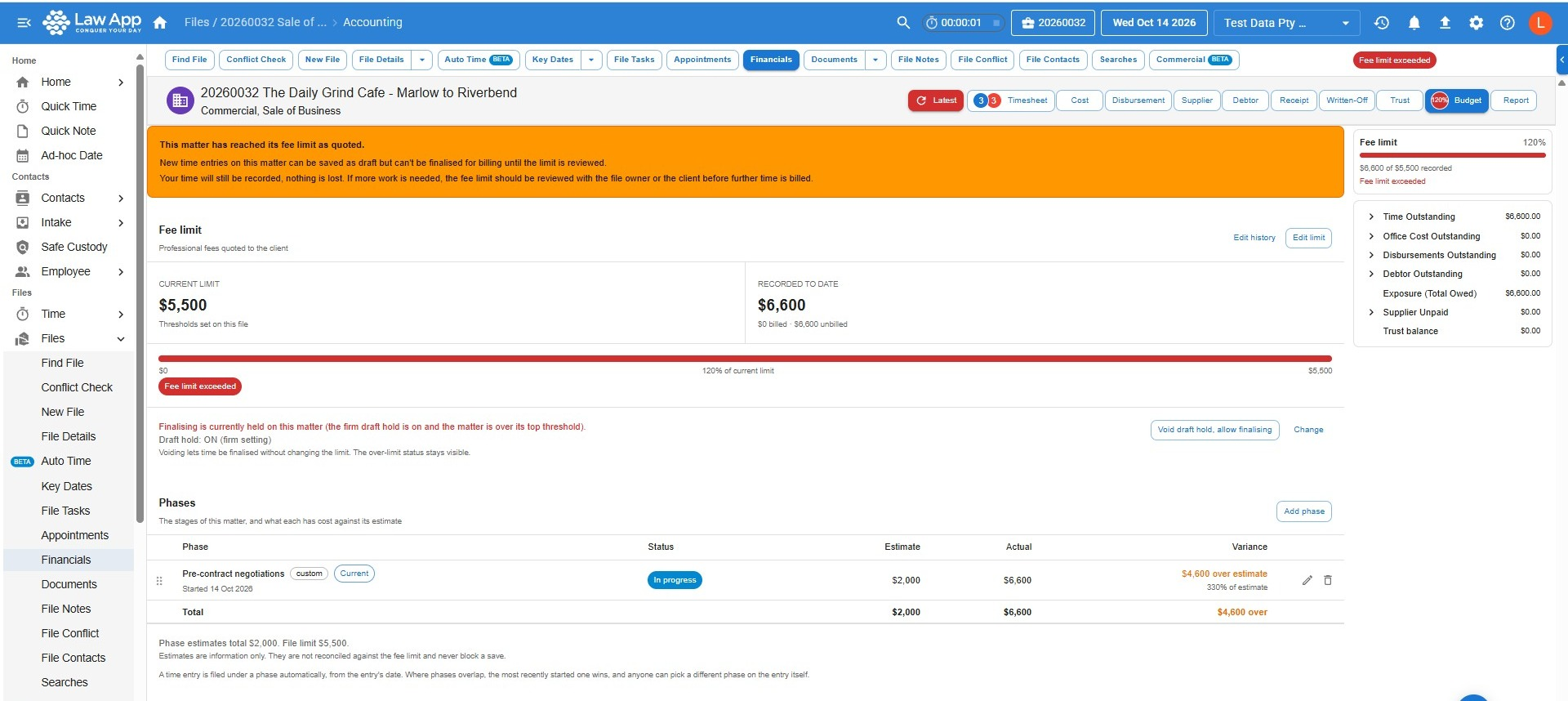1568x701 pixels.
Task: Grab the phase row drag handle
Action: coord(159,581)
